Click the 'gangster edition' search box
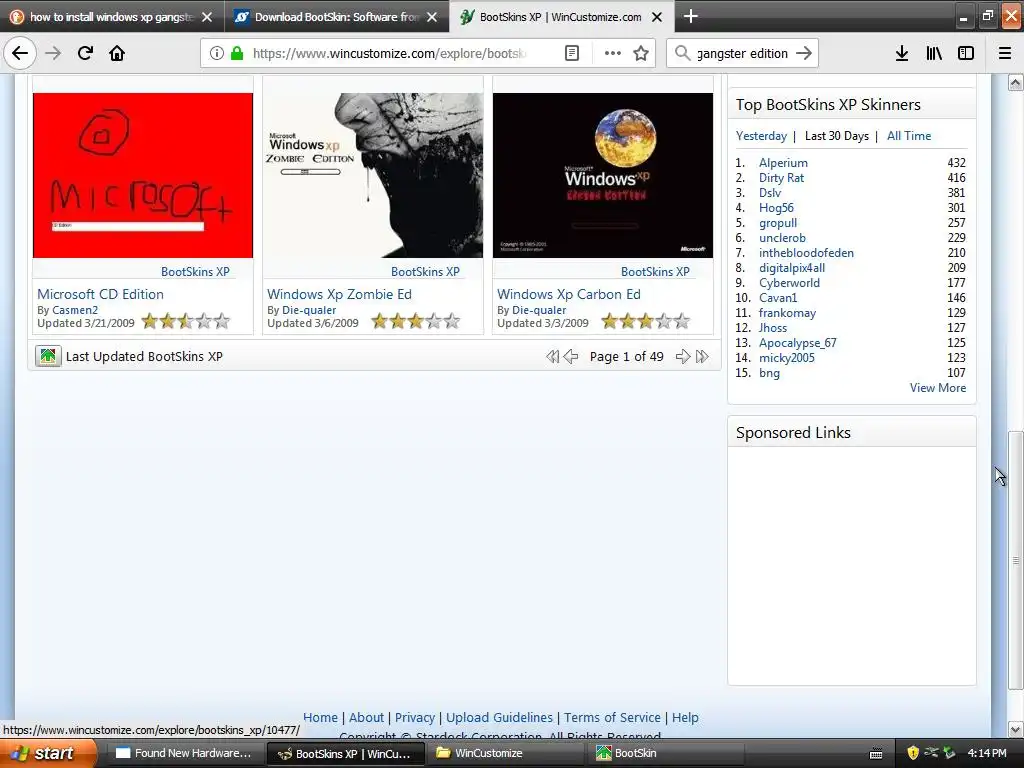This screenshot has height=768, width=1024. [x=743, y=53]
